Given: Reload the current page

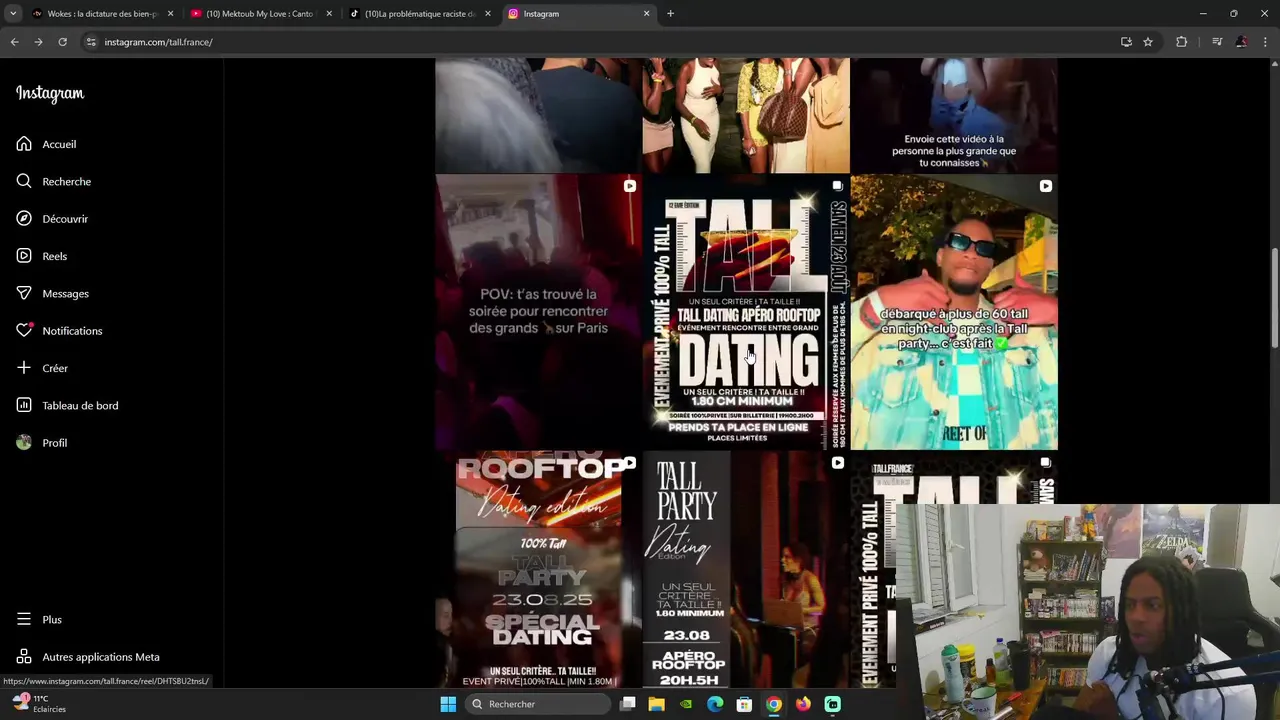Looking at the screenshot, I should point(62,42).
